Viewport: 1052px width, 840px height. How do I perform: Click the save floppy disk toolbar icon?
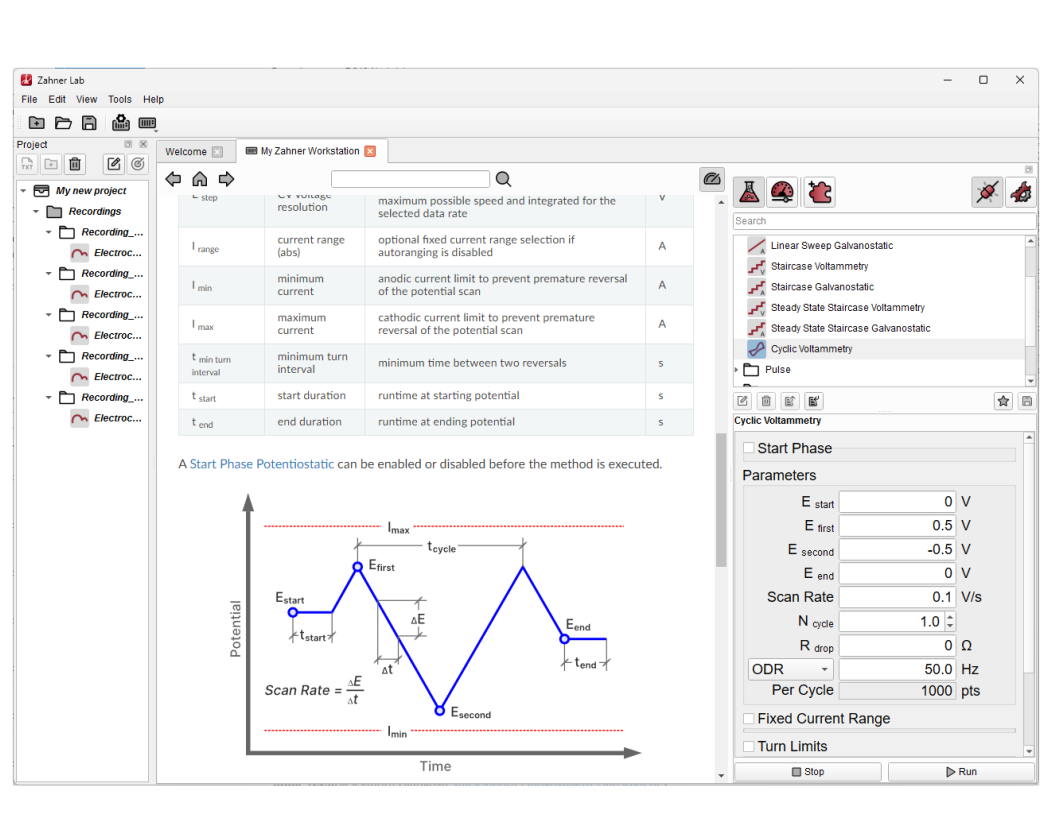(89, 123)
